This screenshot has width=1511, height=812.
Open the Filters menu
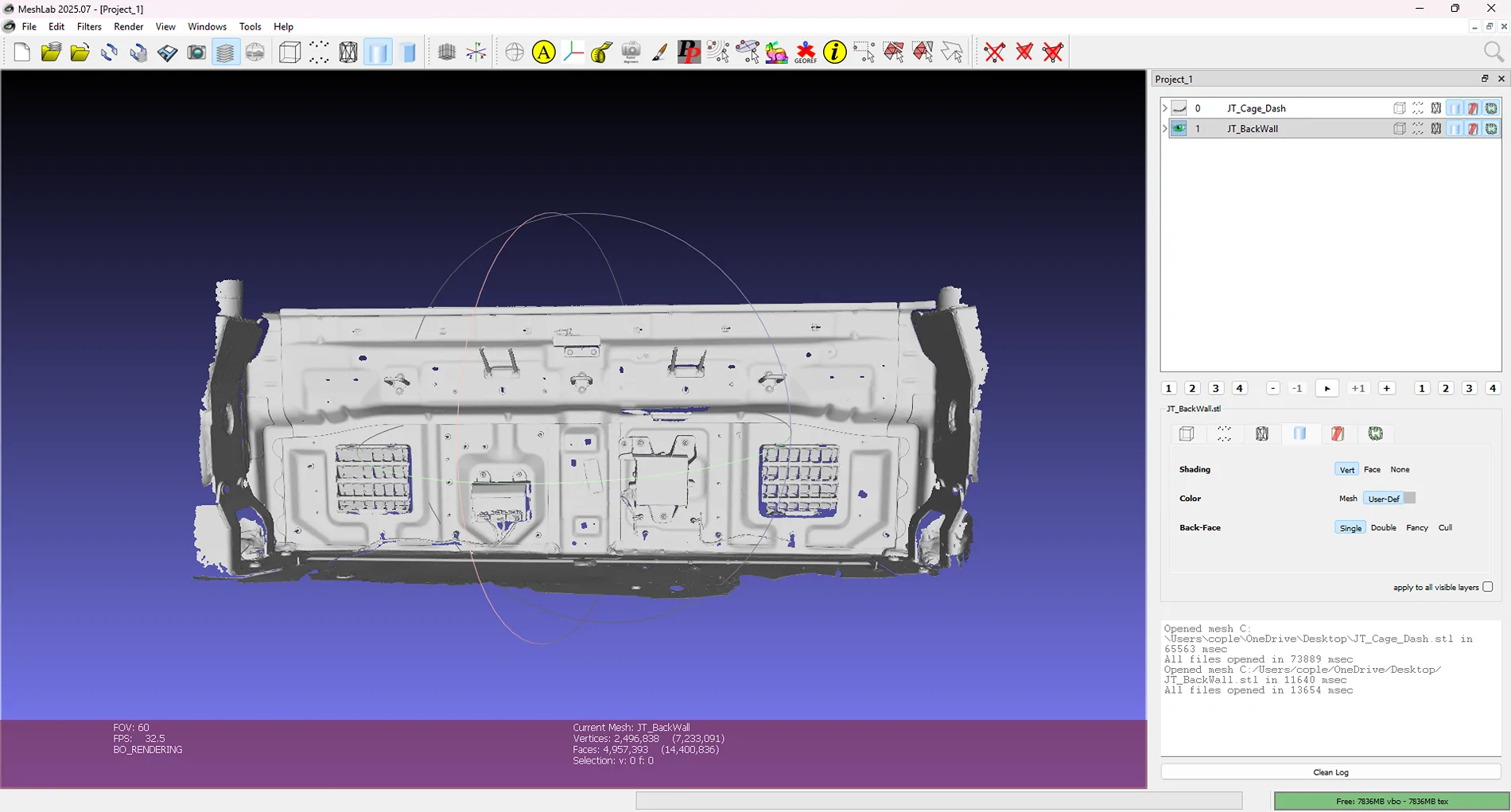point(89,26)
